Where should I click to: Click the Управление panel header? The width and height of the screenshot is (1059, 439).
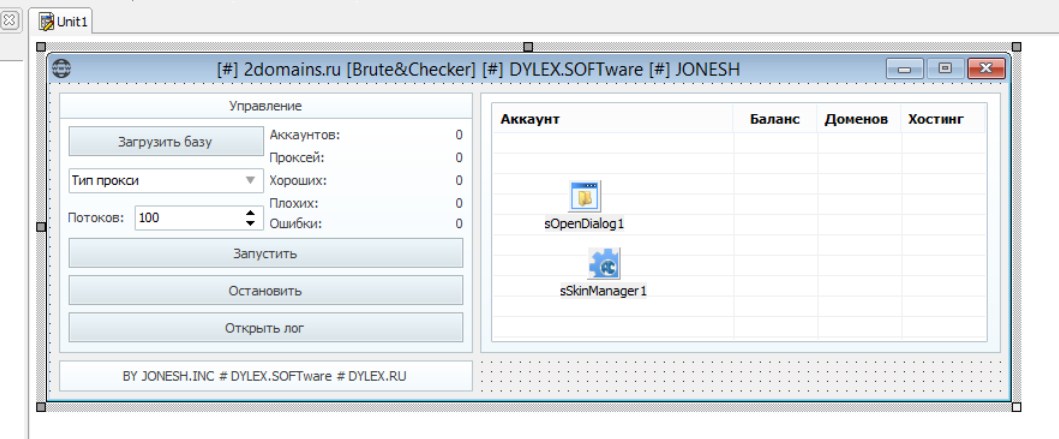coord(265,106)
